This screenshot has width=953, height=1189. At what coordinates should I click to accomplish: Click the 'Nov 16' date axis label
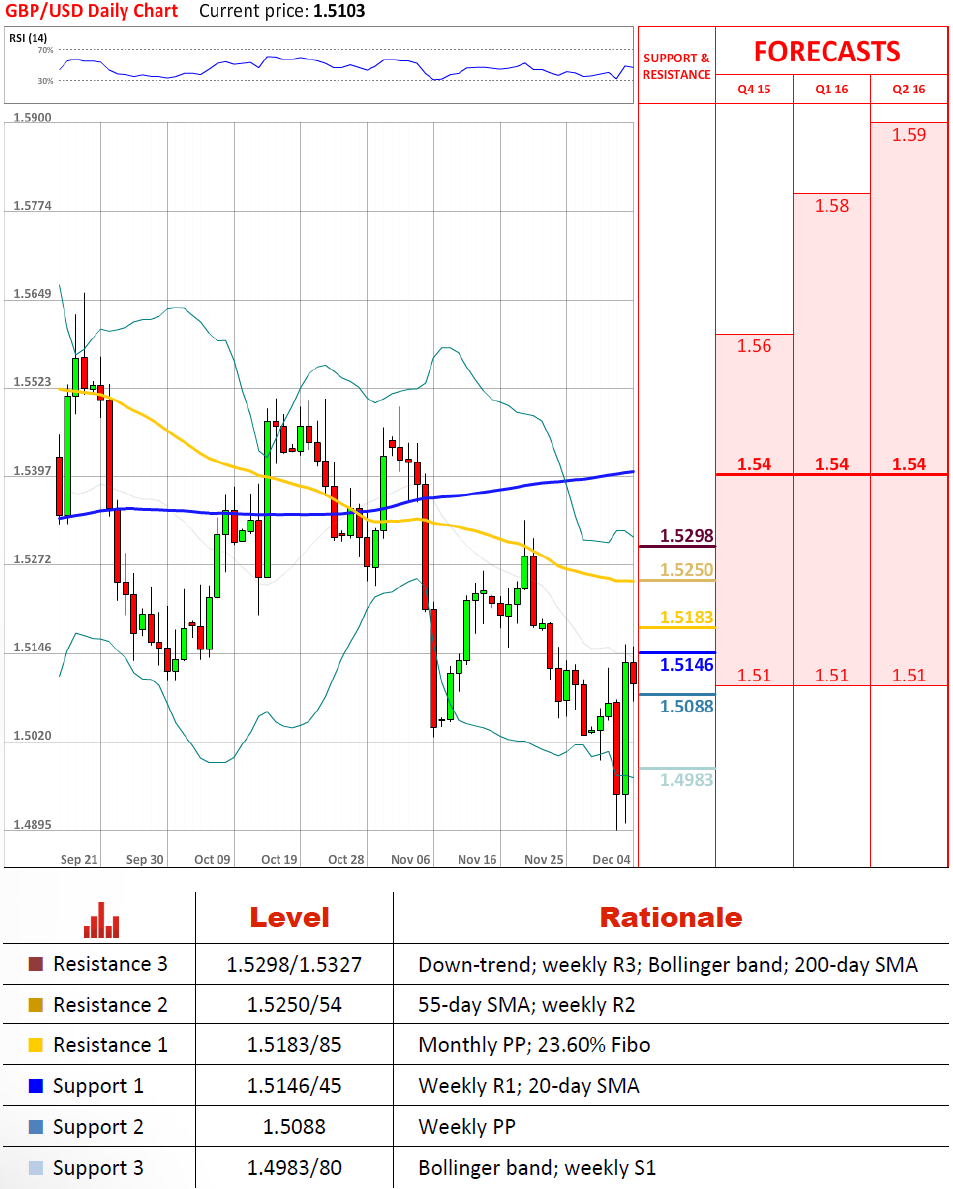pos(477,859)
